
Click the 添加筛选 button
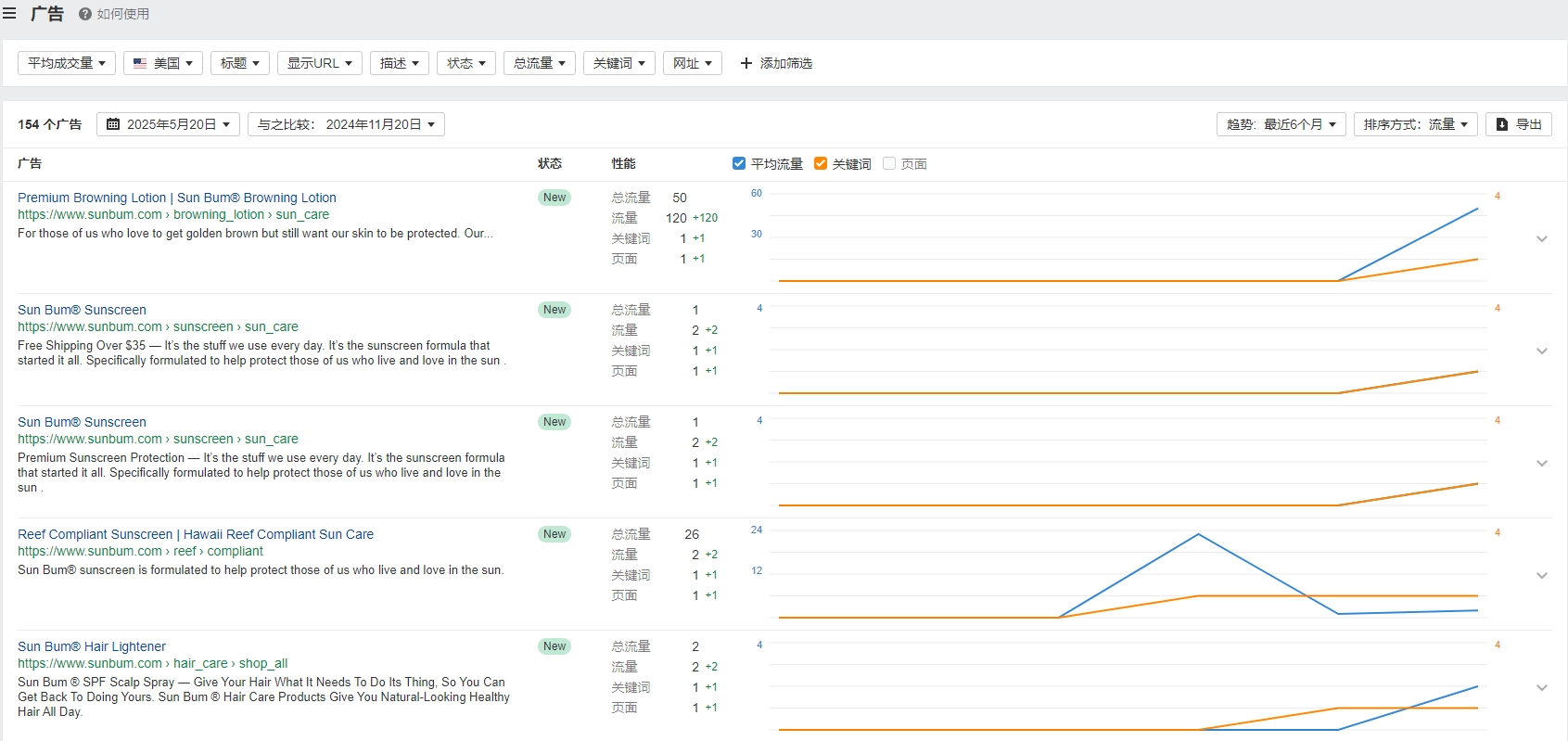(x=776, y=63)
